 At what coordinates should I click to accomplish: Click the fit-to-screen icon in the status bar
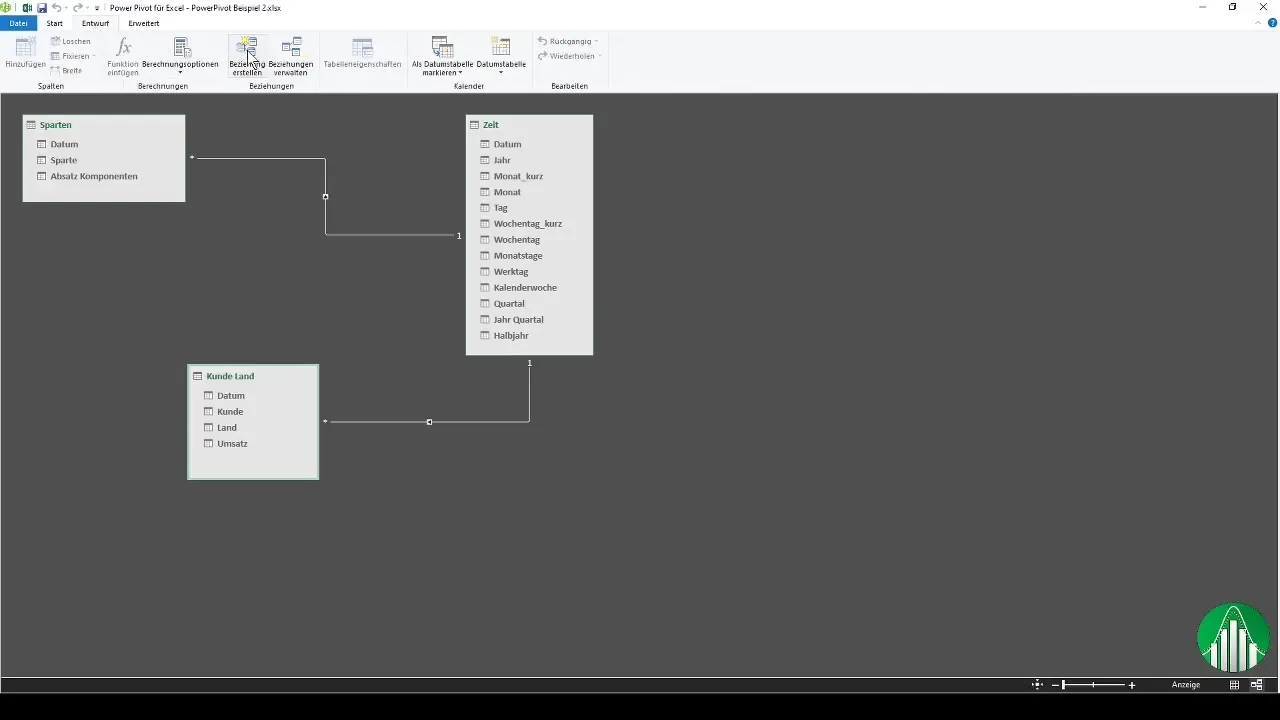[1037, 685]
